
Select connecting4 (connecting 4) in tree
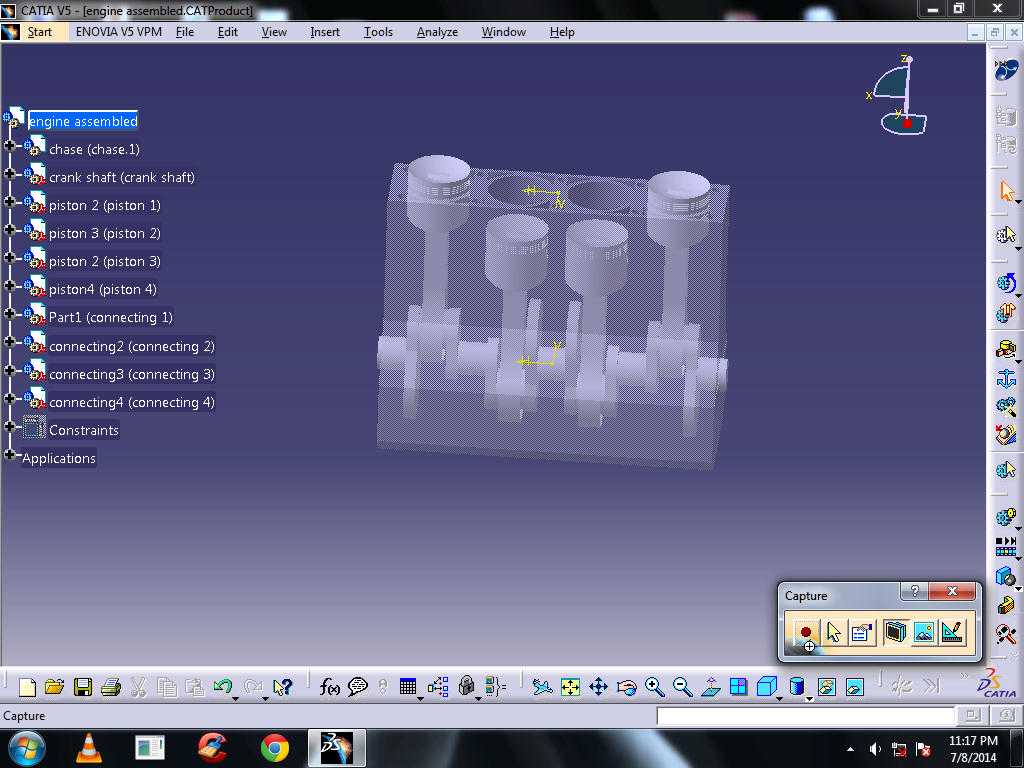[131, 402]
